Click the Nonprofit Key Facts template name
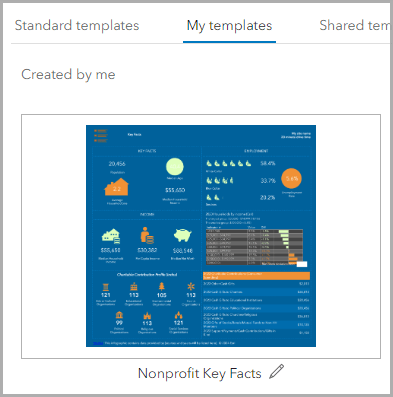The width and height of the screenshot is (393, 397). pos(199,373)
